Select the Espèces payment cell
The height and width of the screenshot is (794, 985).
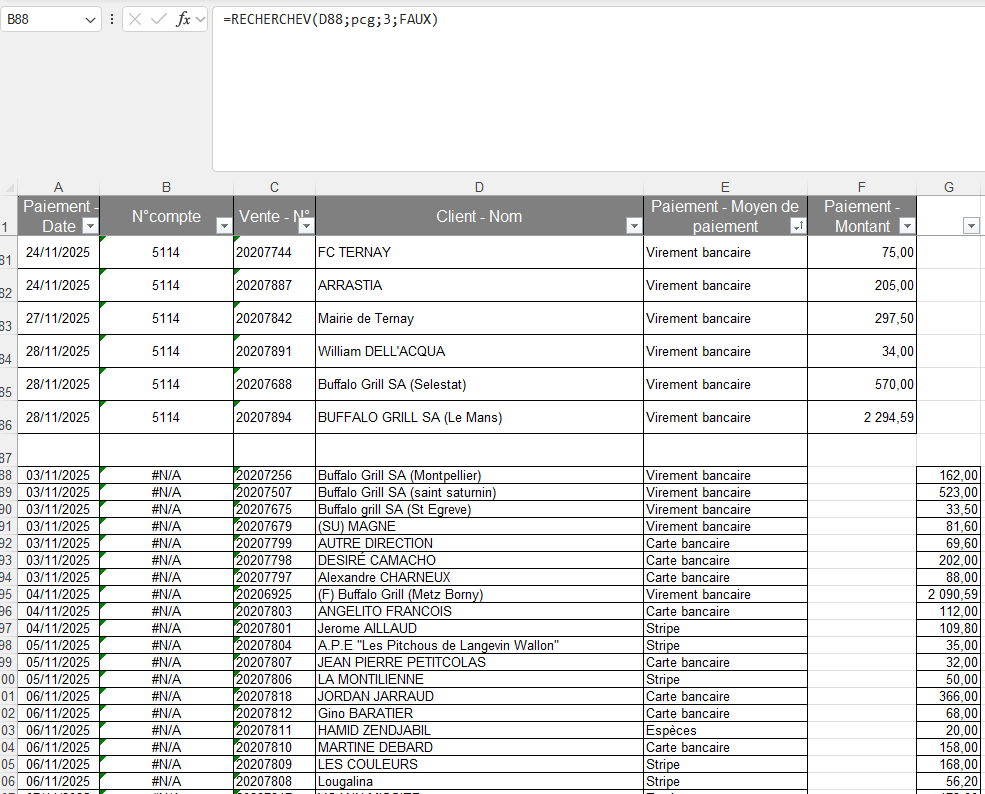[725, 731]
